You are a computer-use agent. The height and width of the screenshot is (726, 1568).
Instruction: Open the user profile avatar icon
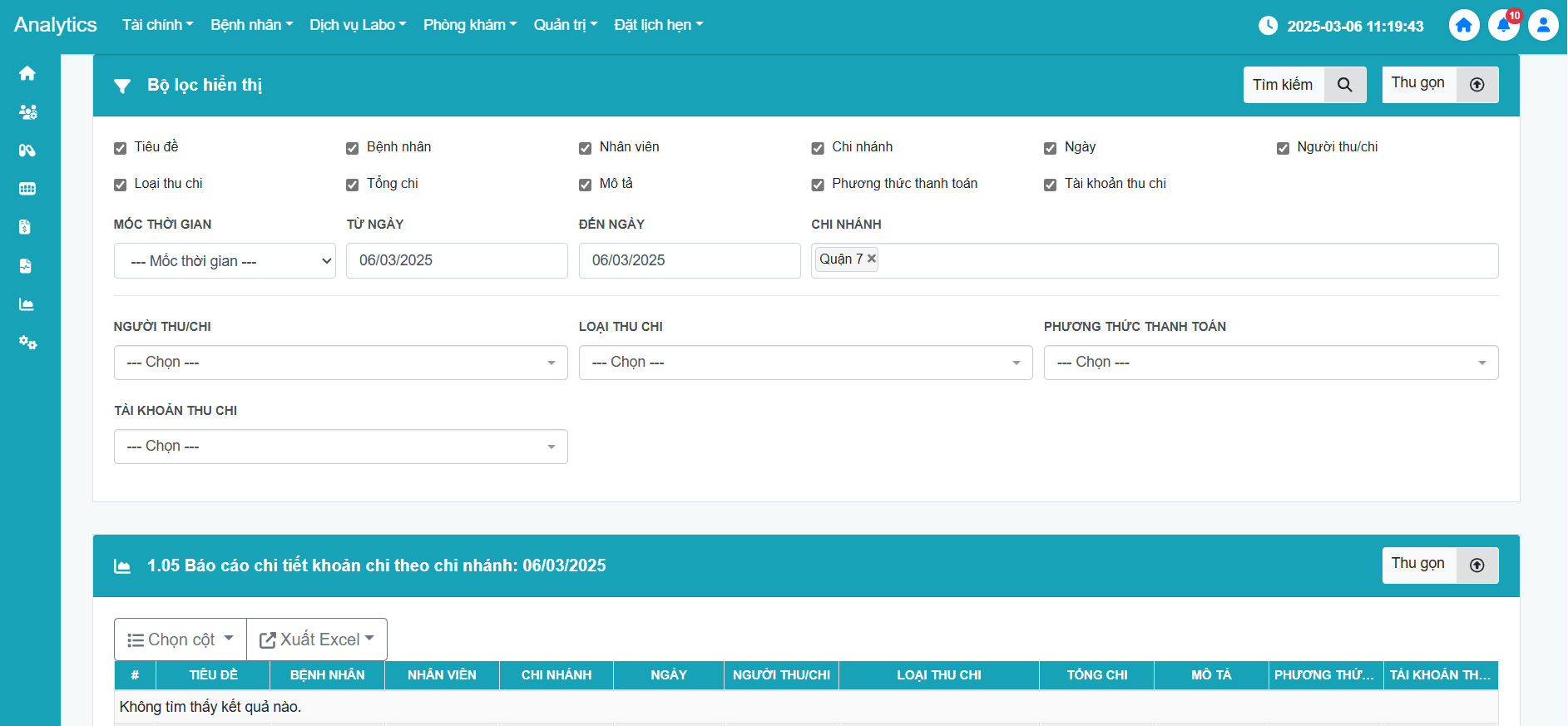tap(1543, 25)
